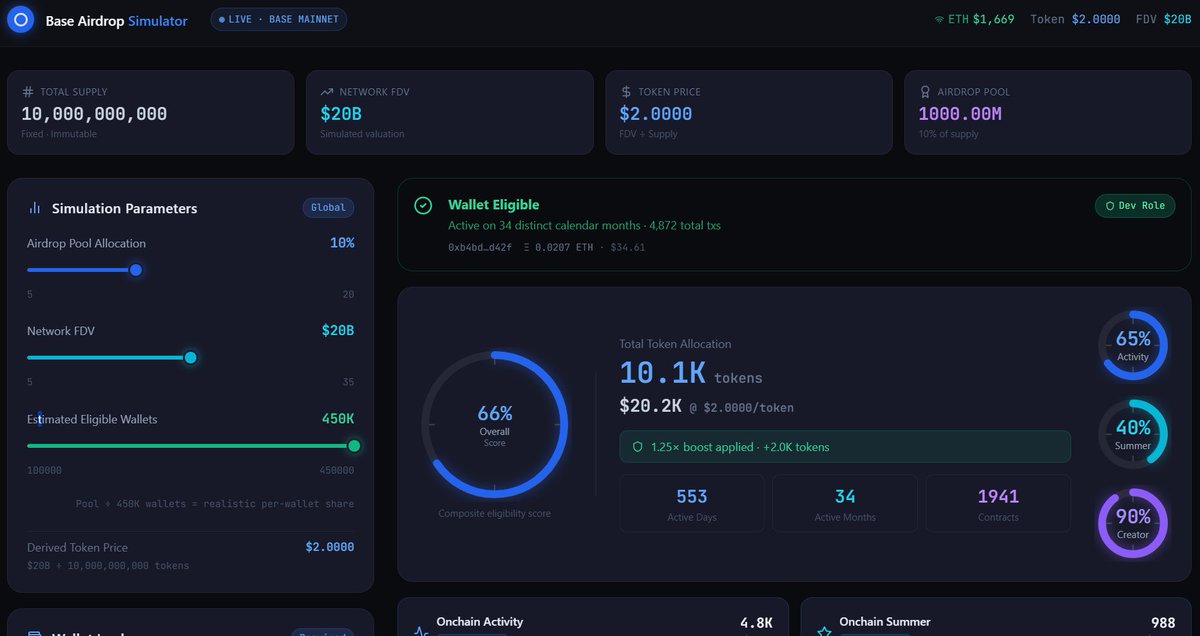Click the $2.0000 value in Token Price card
The height and width of the screenshot is (636, 1200).
click(655, 114)
